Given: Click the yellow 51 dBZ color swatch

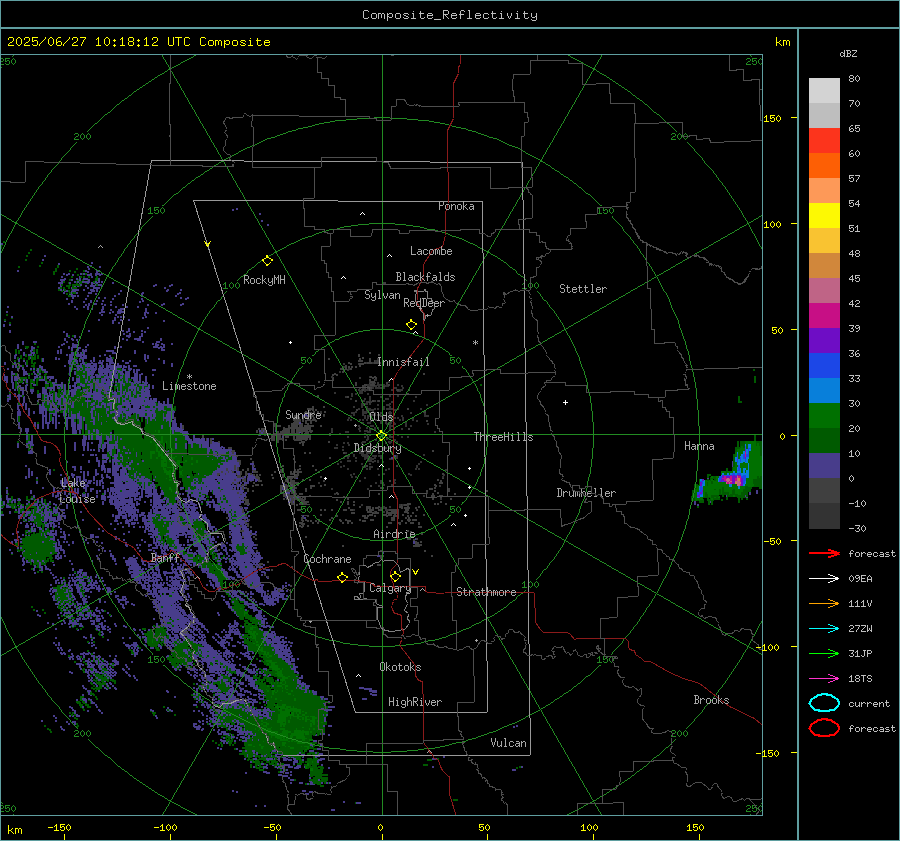Looking at the screenshot, I should [x=824, y=216].
